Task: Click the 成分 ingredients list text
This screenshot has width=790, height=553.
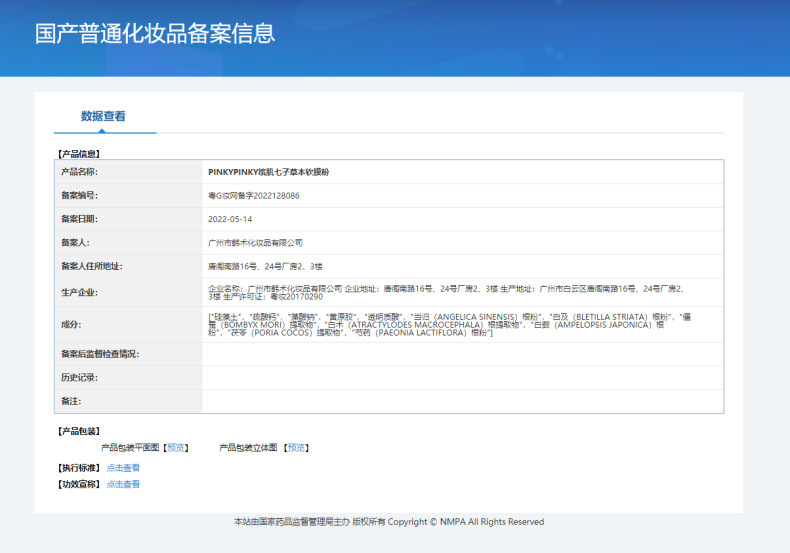Action: pyautogui.click(x=445, y=324)
